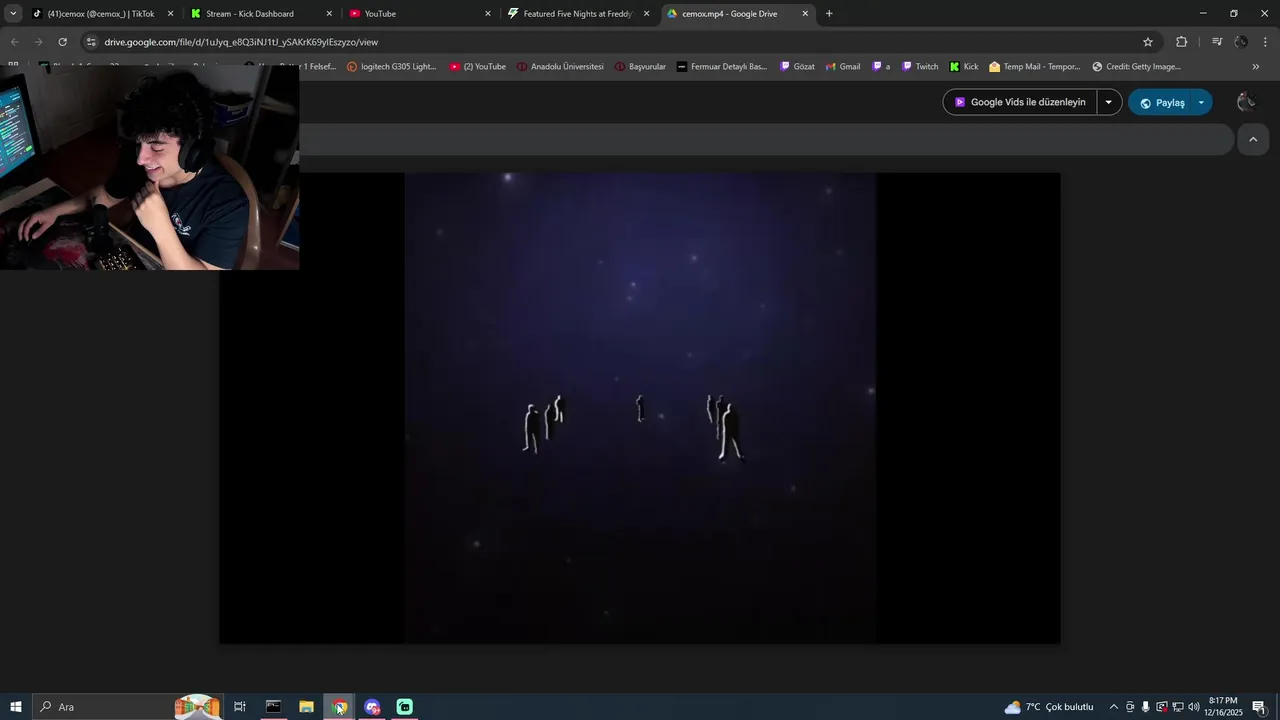View site information icon in address bar

pos(91,42)
